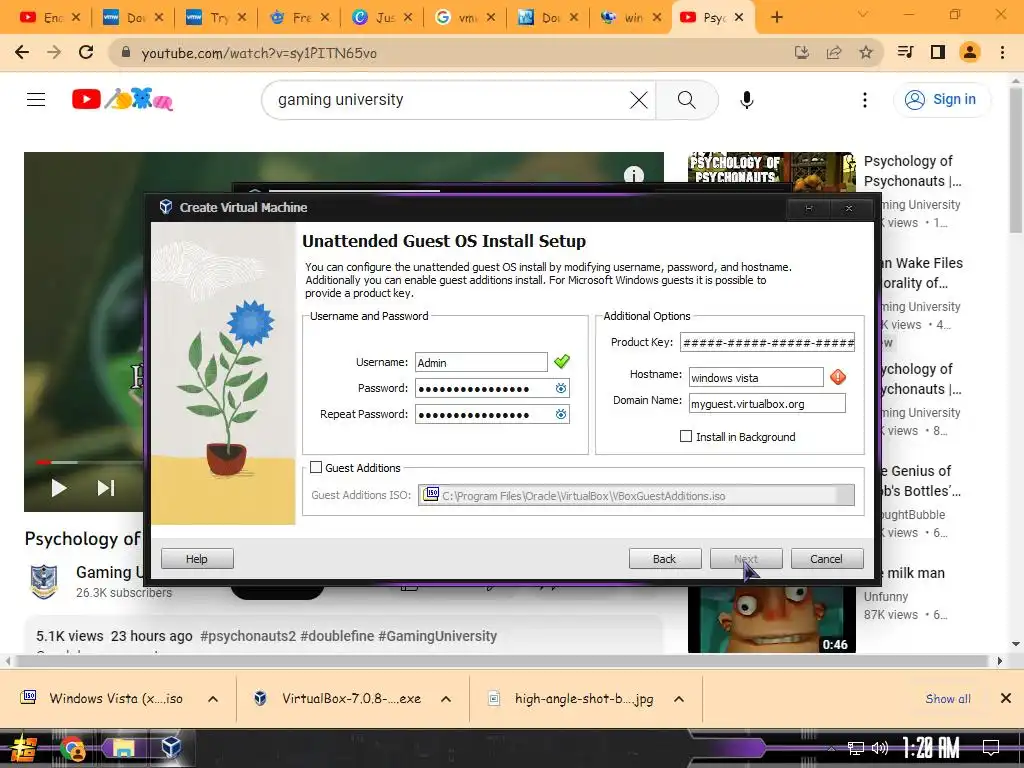
Task: Edit the Domain Name field
Action: (767, 404)
